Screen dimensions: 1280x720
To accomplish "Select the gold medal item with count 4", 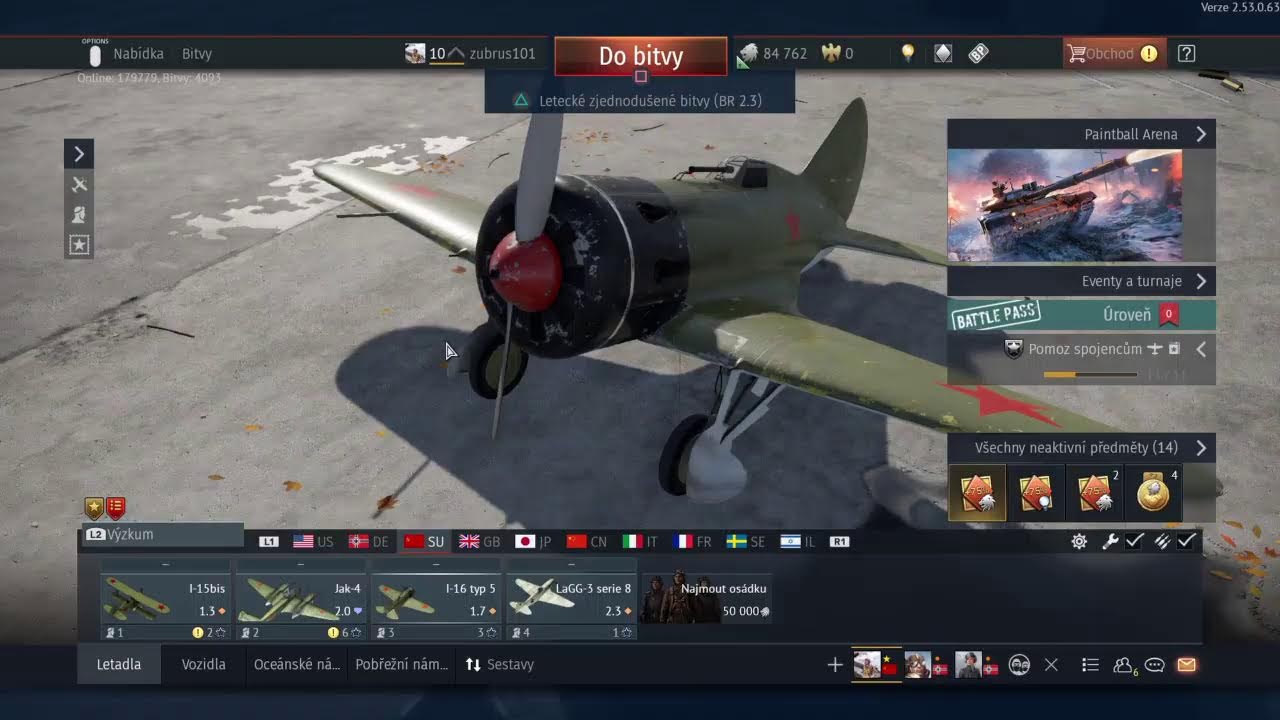I will (x=1154, y=493).
